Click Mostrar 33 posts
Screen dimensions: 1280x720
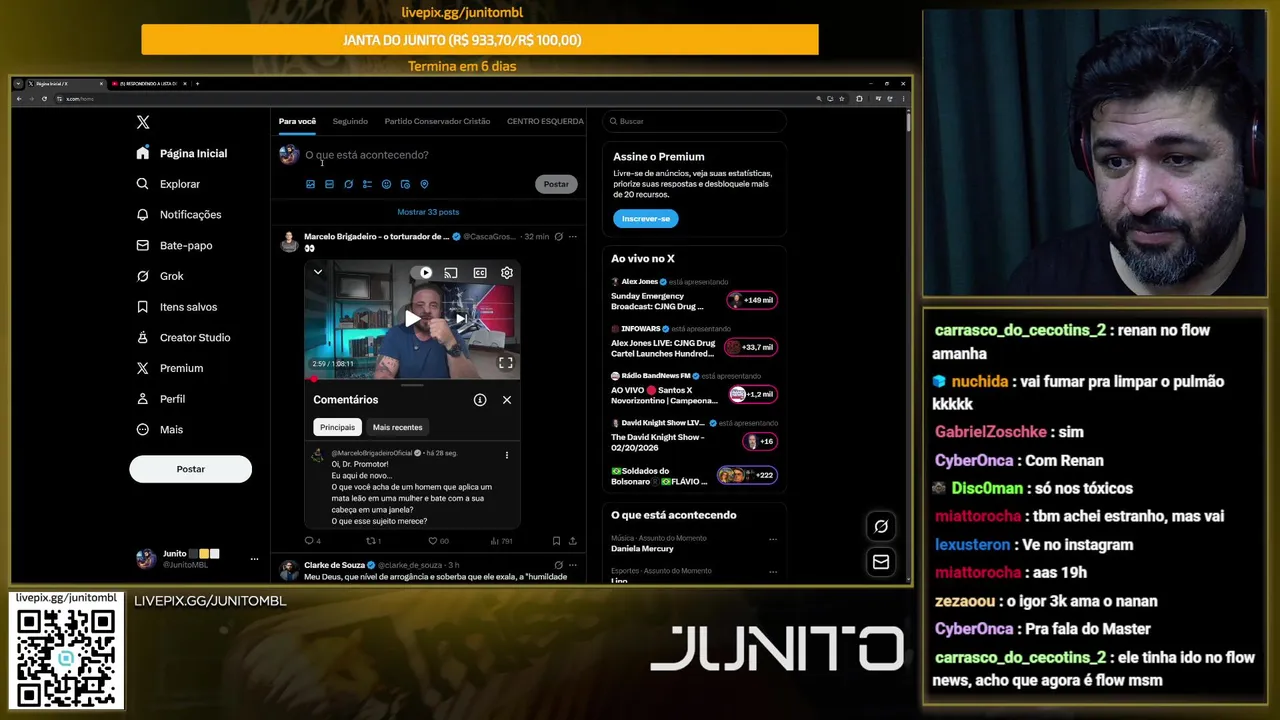pyautogui.click(x=428, y=212)
